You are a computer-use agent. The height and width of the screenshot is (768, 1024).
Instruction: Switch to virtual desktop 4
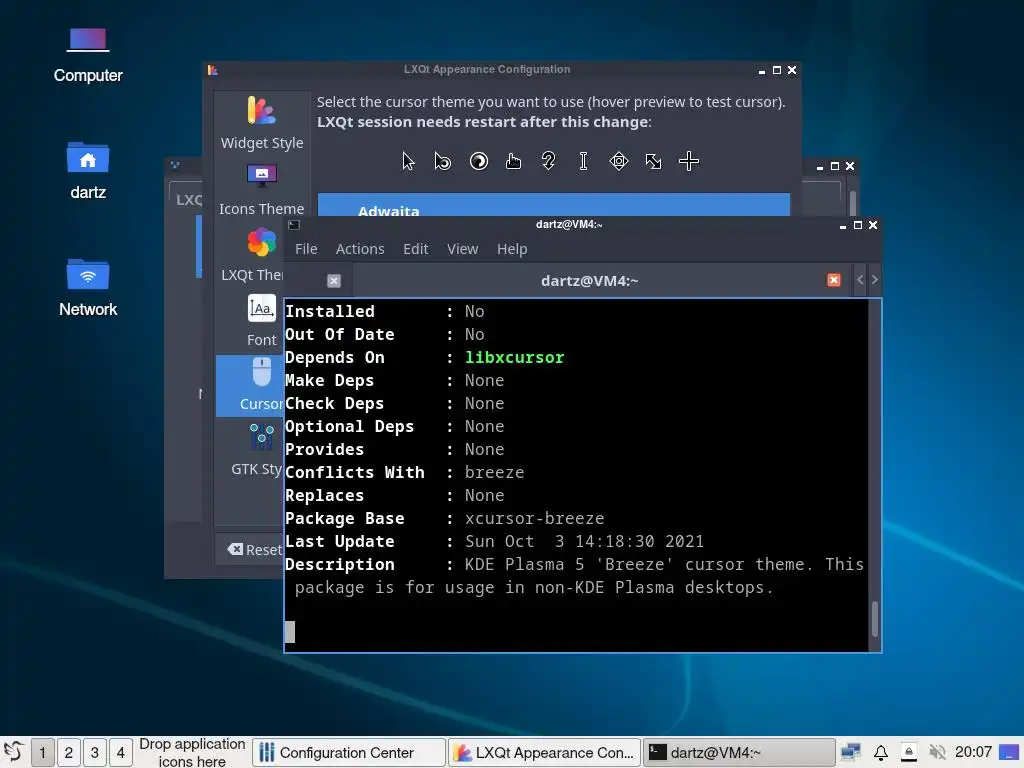point(121,752)
